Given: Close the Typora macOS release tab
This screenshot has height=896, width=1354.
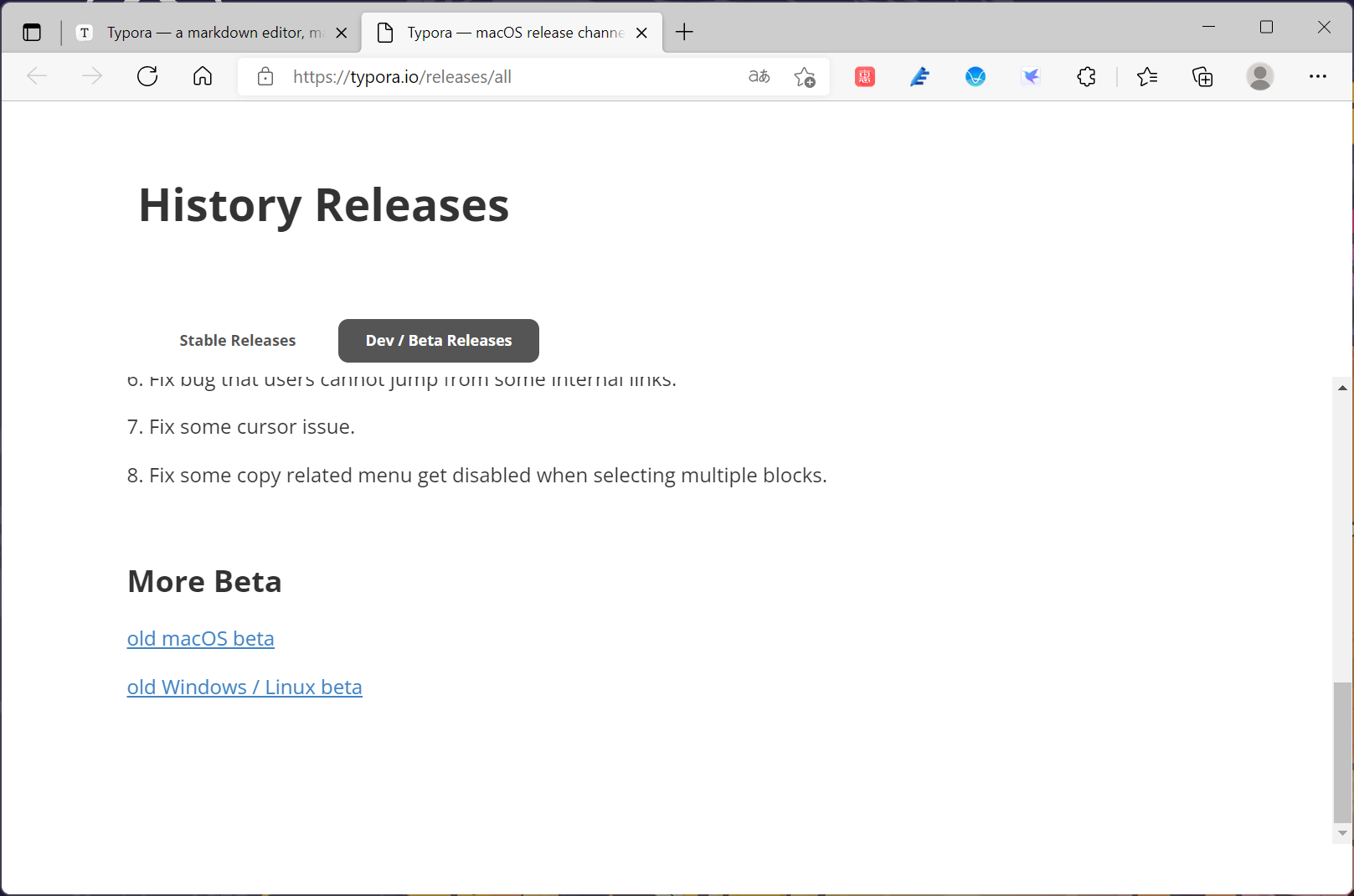Looking at the screenshot, I should click(x=641, y=33).
